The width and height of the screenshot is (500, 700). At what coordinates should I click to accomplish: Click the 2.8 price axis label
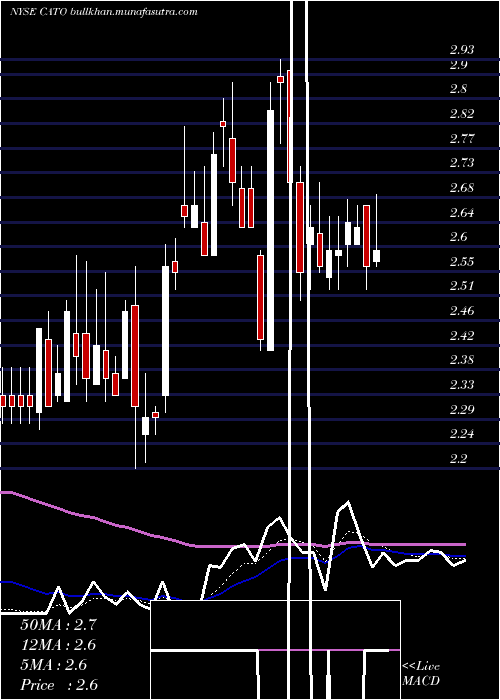coord(458,89)
